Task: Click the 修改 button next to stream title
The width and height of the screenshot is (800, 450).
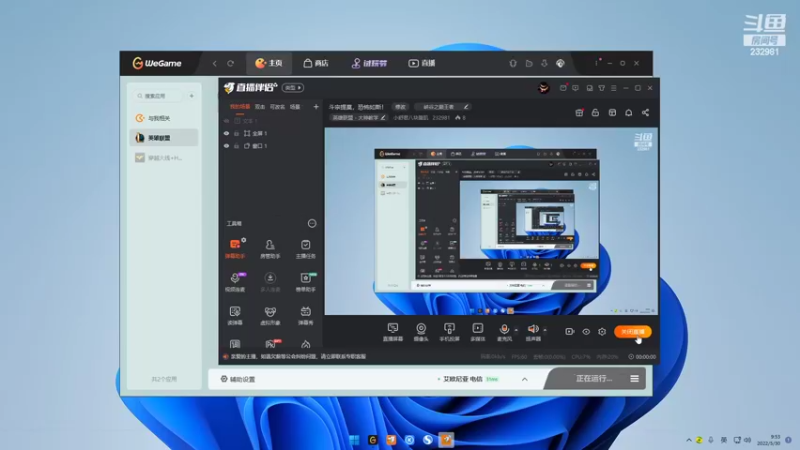Action: point(401,107)
